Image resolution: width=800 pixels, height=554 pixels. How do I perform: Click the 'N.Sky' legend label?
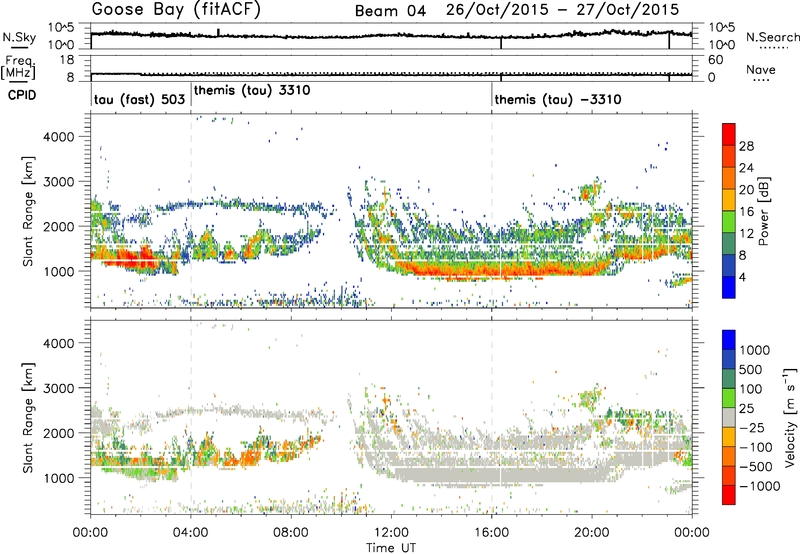click(x=19, y=37)
